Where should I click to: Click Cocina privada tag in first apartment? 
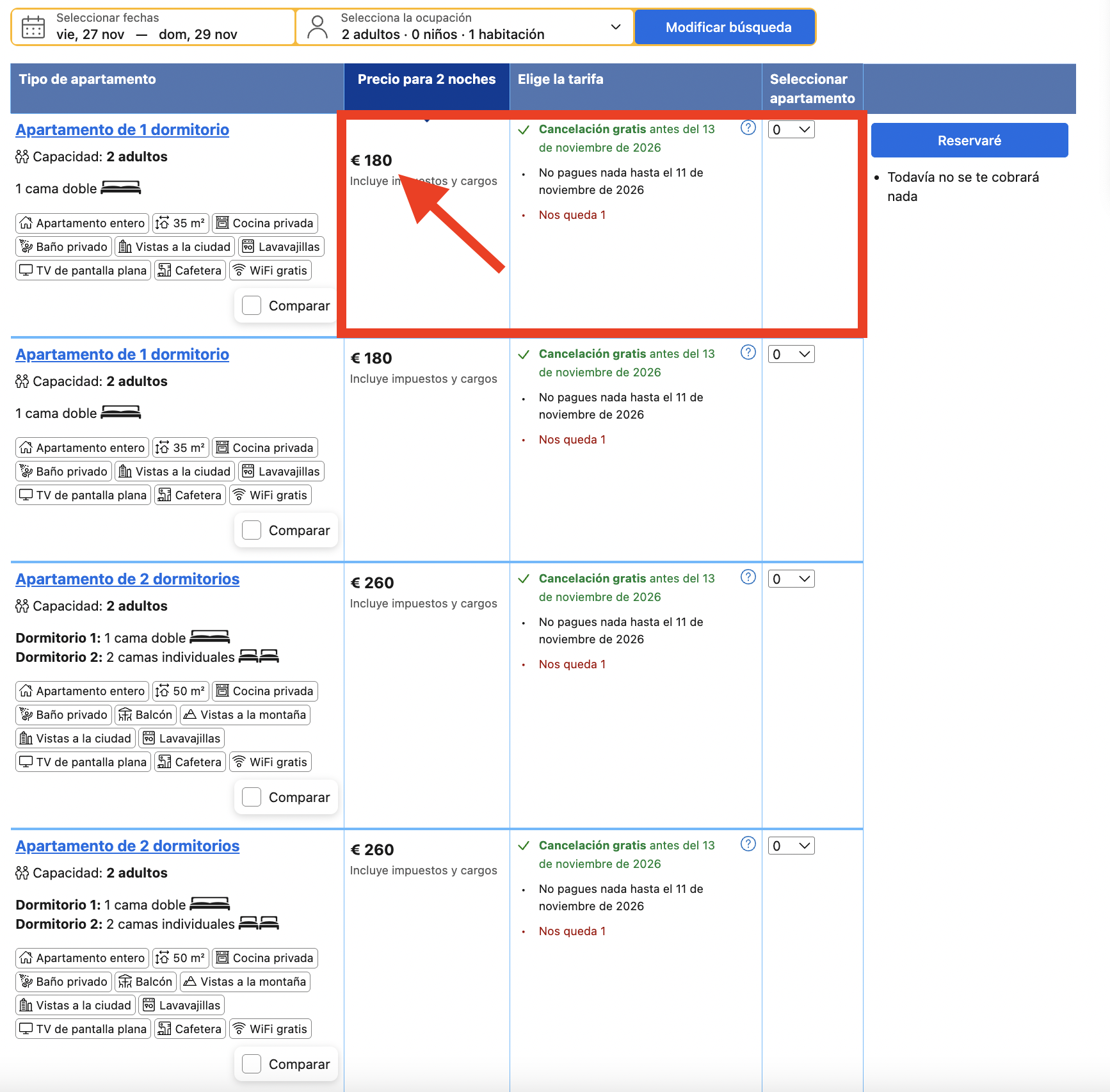pos(265,223)
